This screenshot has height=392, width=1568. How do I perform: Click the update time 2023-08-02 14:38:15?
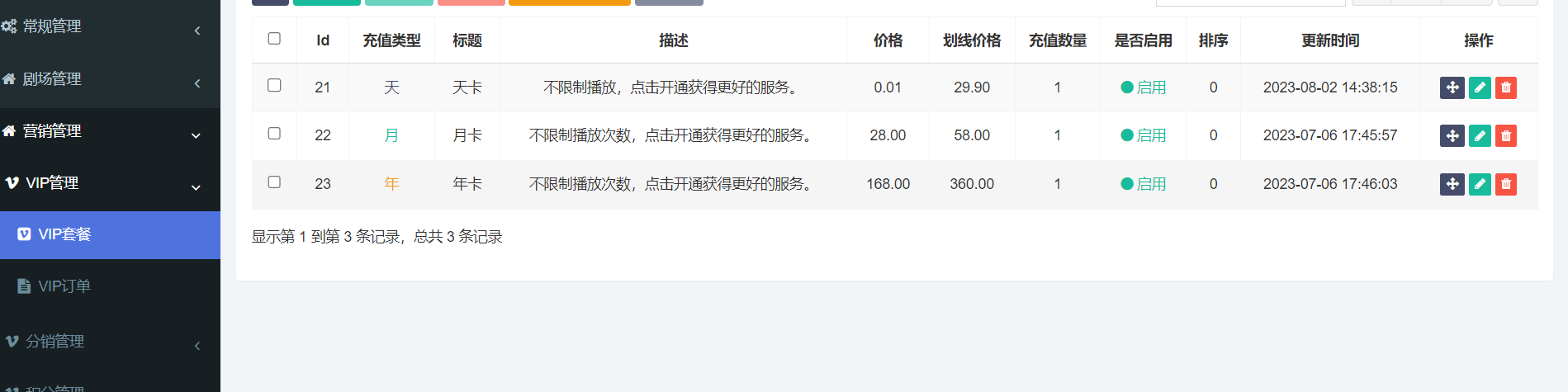(x=1330, y=87)
